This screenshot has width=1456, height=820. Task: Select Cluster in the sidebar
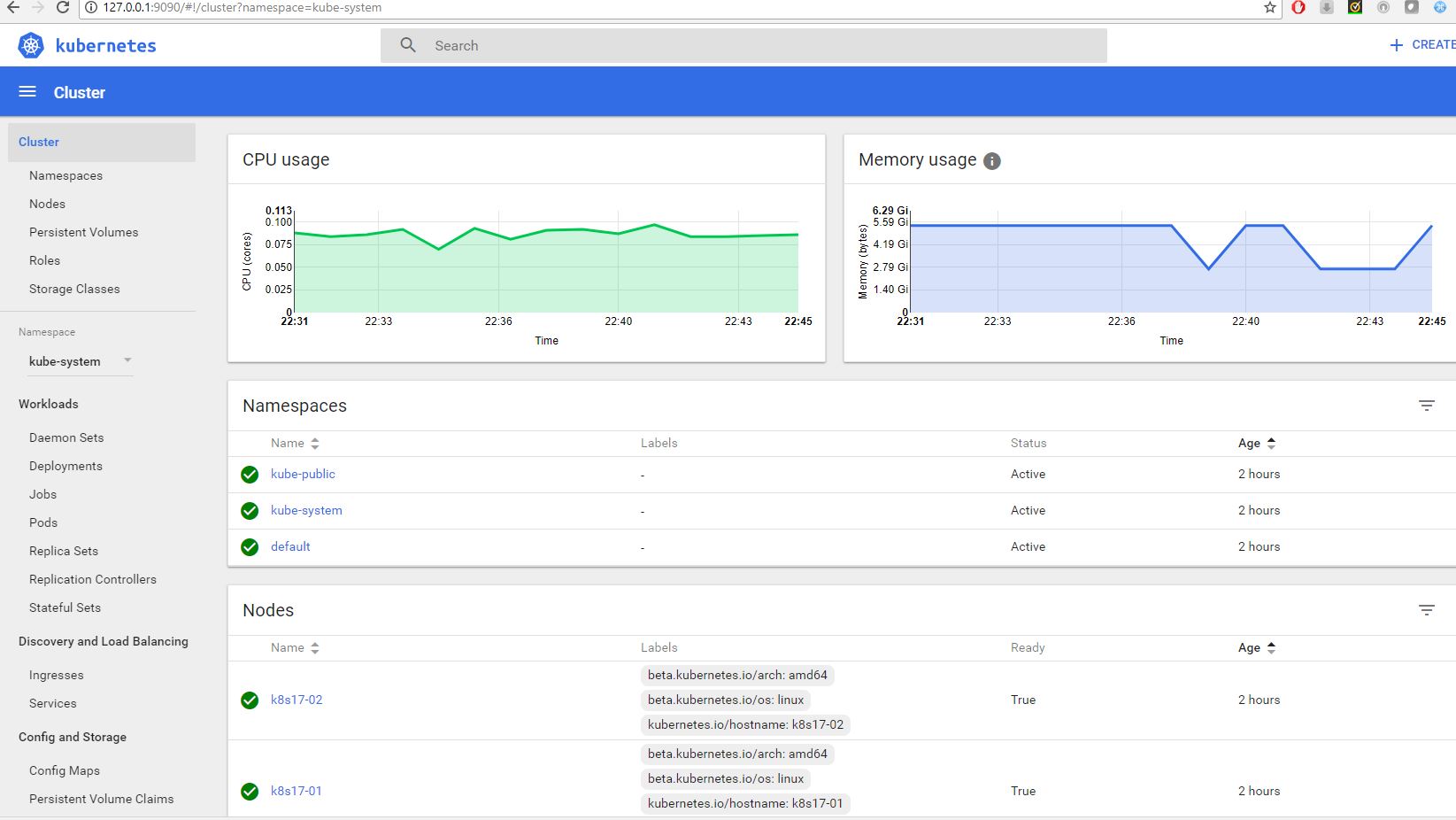click(x=102, y=142)
